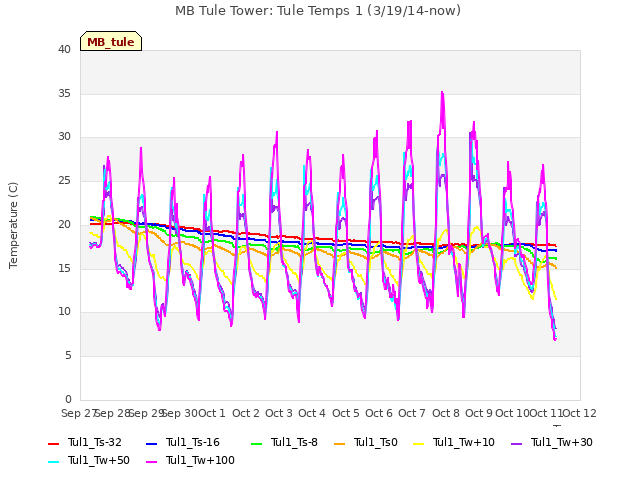Viewport: 640px width, 480px height.
Task: Click the Oct 5 x-axis date label
Action: [346, 413]
